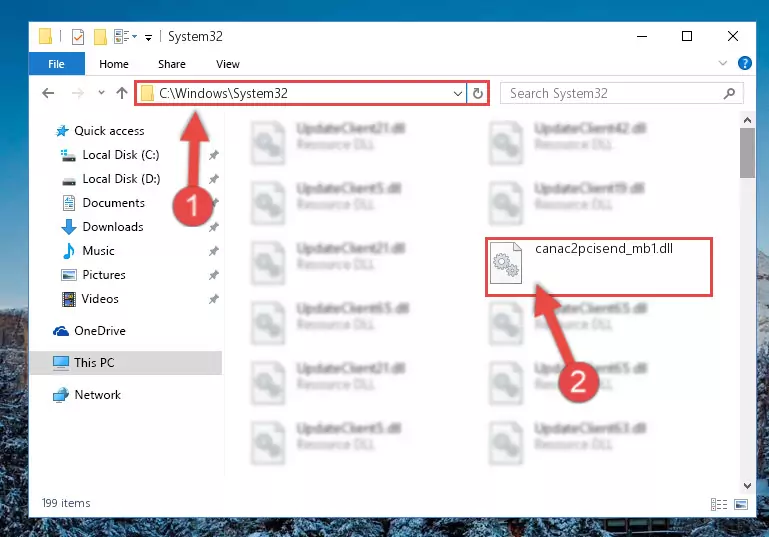
Task: Go forward with the right arrow
Action: coord(77,93)
